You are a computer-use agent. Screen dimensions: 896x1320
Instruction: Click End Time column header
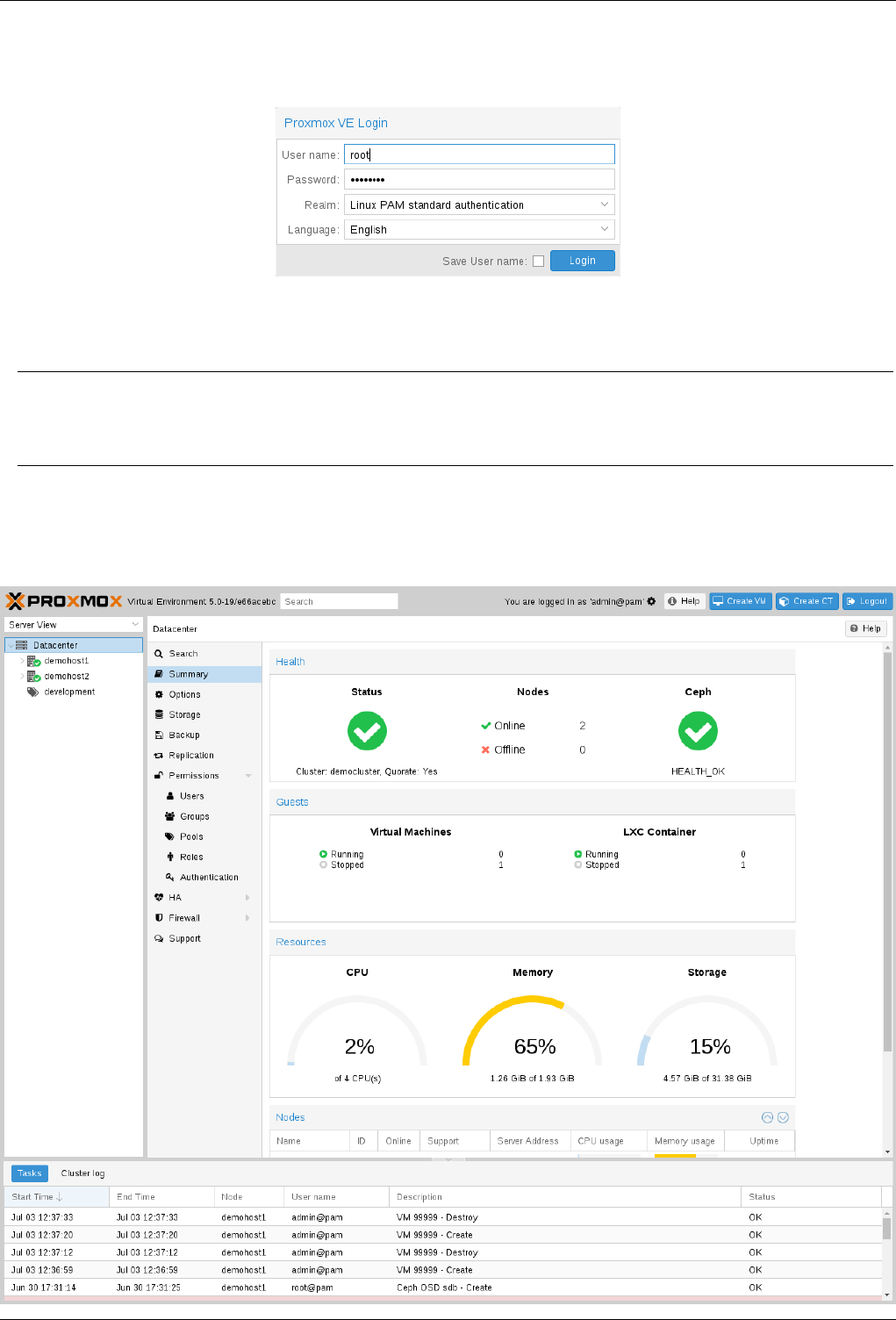point(161,1197)
